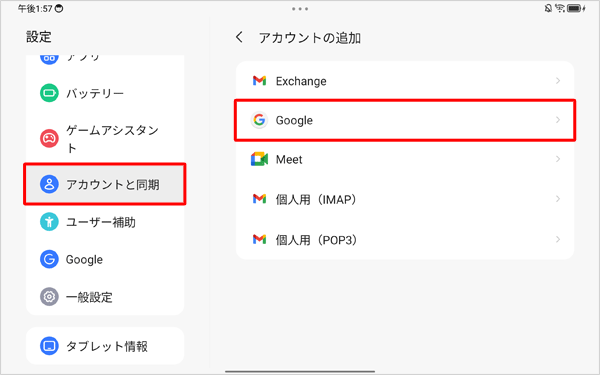The width and height of the screenshot is (600, 375).
Task: Click the Google G logo in account list
Action: 259,120
